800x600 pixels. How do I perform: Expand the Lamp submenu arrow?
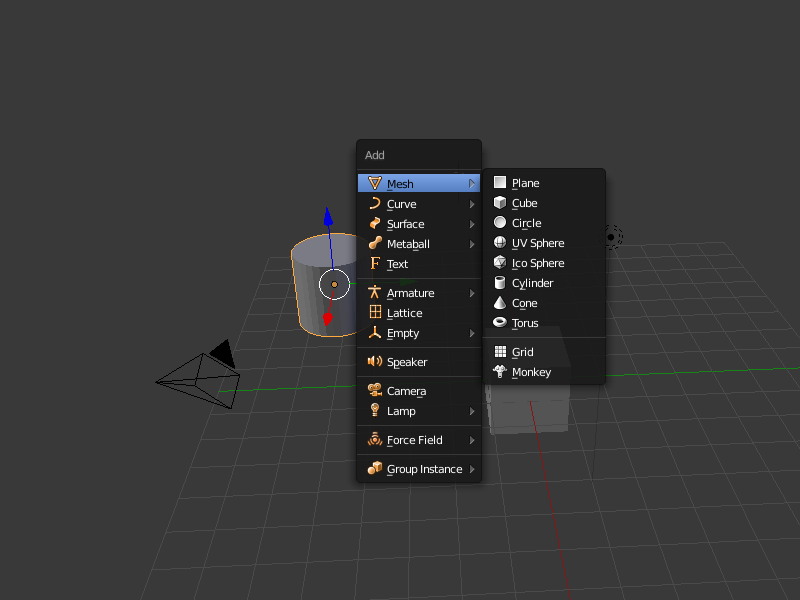tap(472, 411)
